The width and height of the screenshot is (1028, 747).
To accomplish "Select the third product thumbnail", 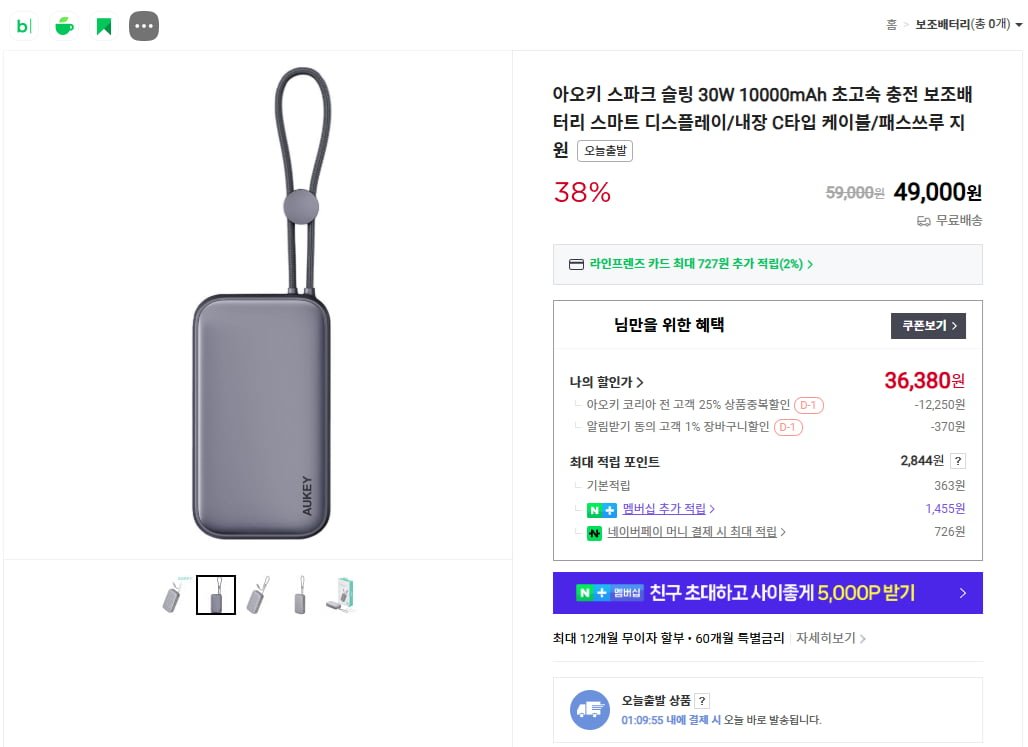I will click(257, 595).
